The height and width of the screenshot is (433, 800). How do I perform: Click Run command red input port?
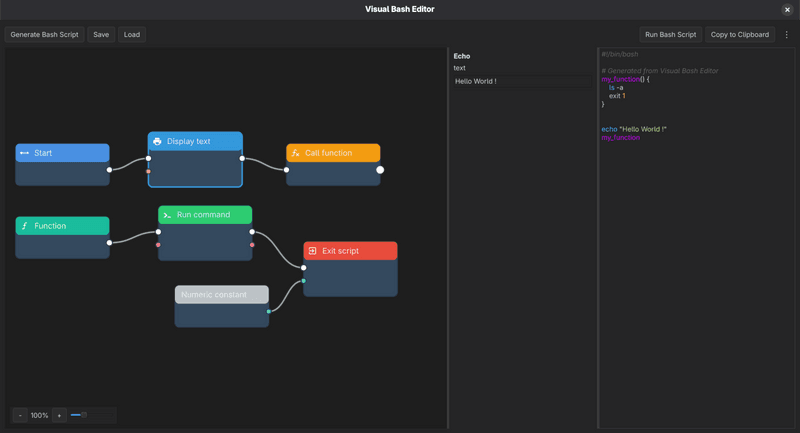click(159, 245)
